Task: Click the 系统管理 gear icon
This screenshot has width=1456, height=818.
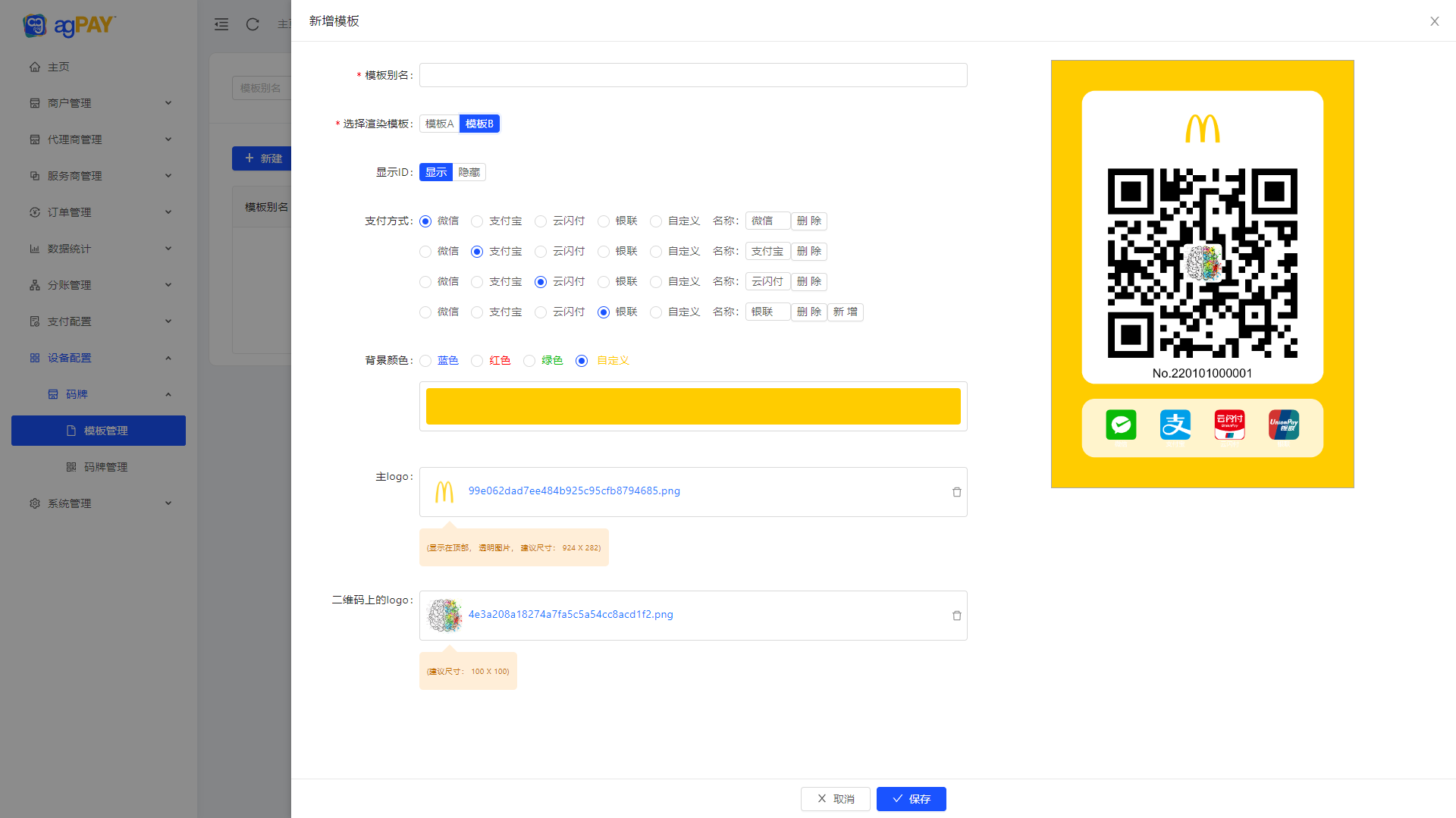Action: [x=35, y=503]
